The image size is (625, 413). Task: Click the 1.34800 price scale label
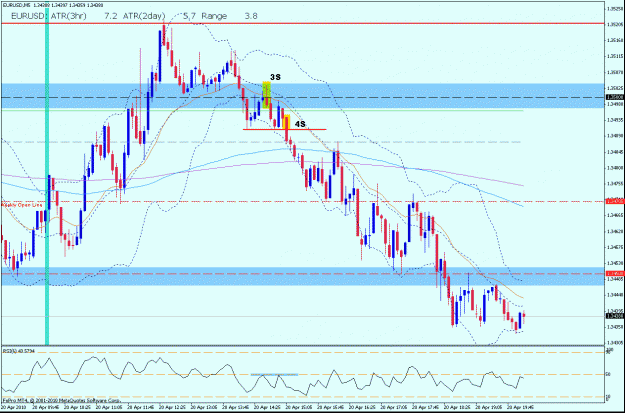pos(614,168)
